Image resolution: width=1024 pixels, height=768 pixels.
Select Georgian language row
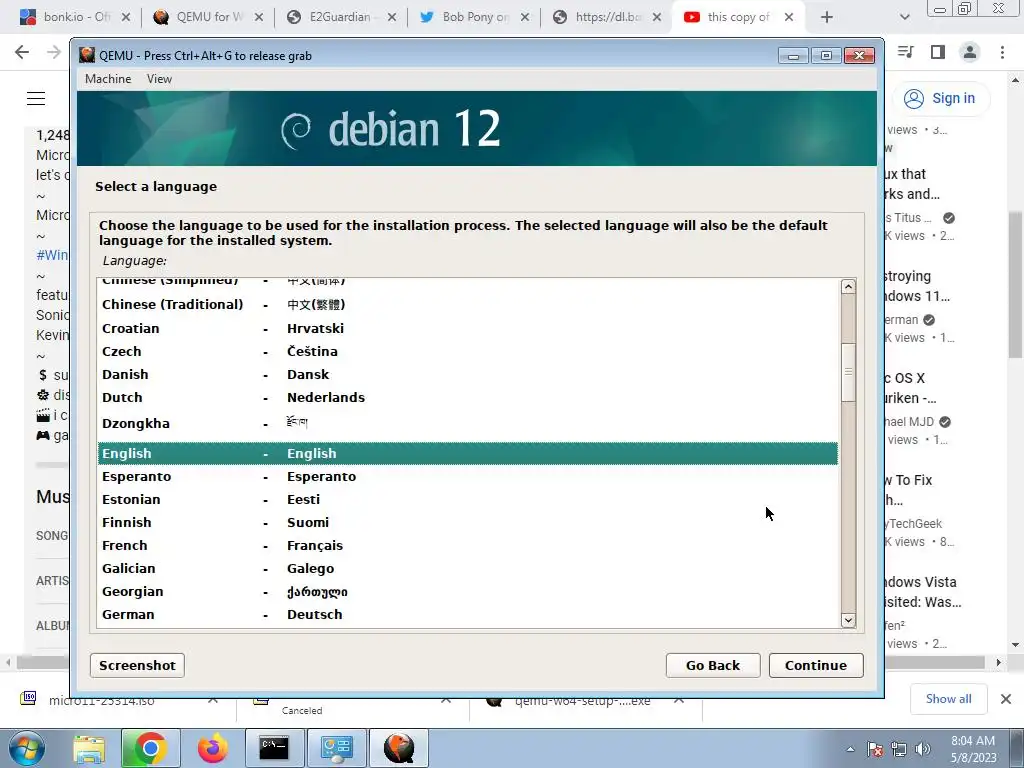pyautogui.click(x=468, y=592)
